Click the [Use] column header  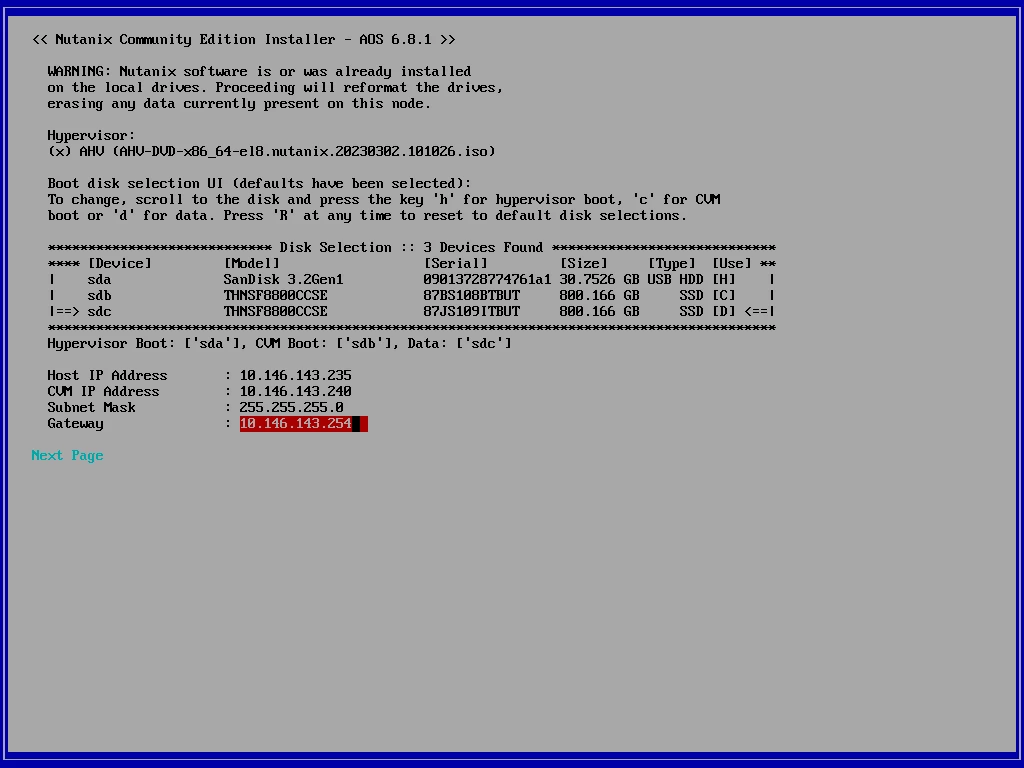(x=731, y=263)
